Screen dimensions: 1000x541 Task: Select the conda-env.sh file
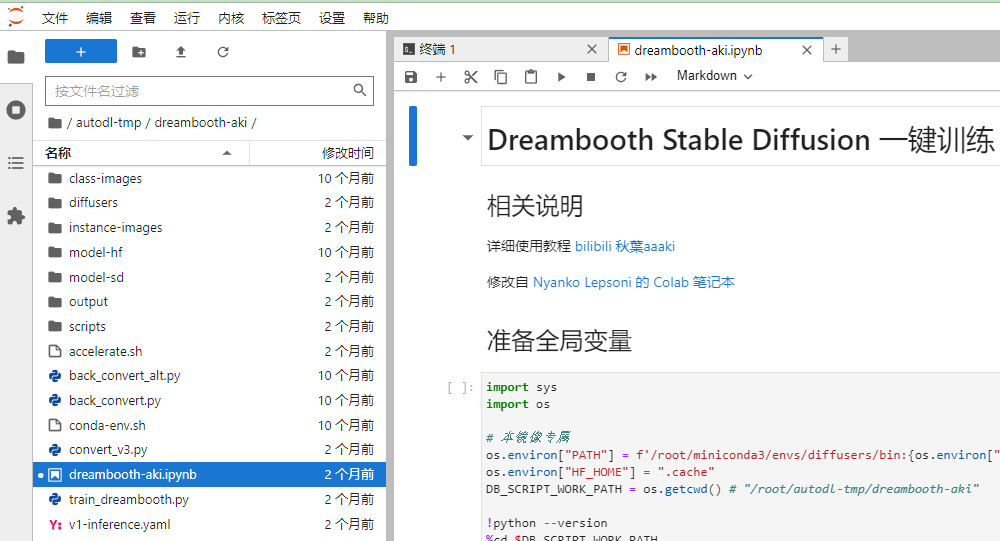tap(209, 425)
